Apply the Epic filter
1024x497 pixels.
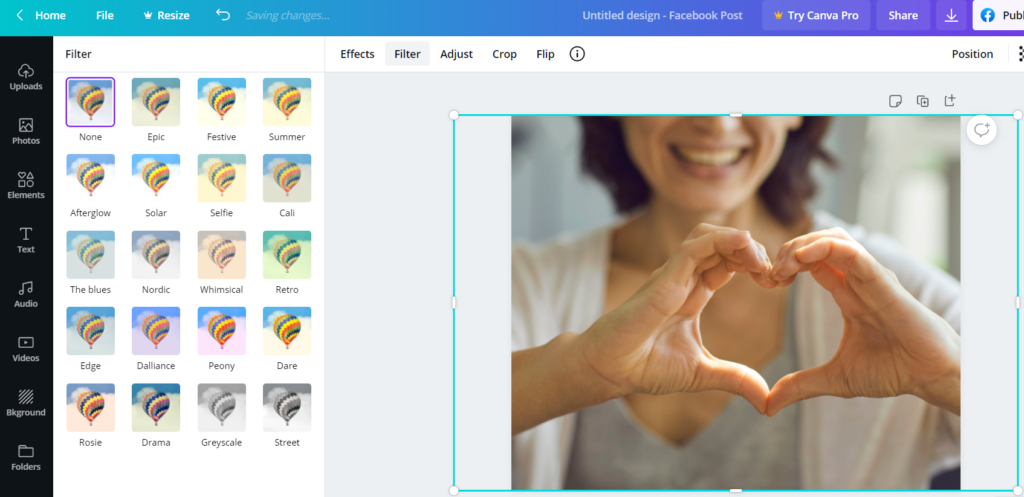tap(156, 102)
